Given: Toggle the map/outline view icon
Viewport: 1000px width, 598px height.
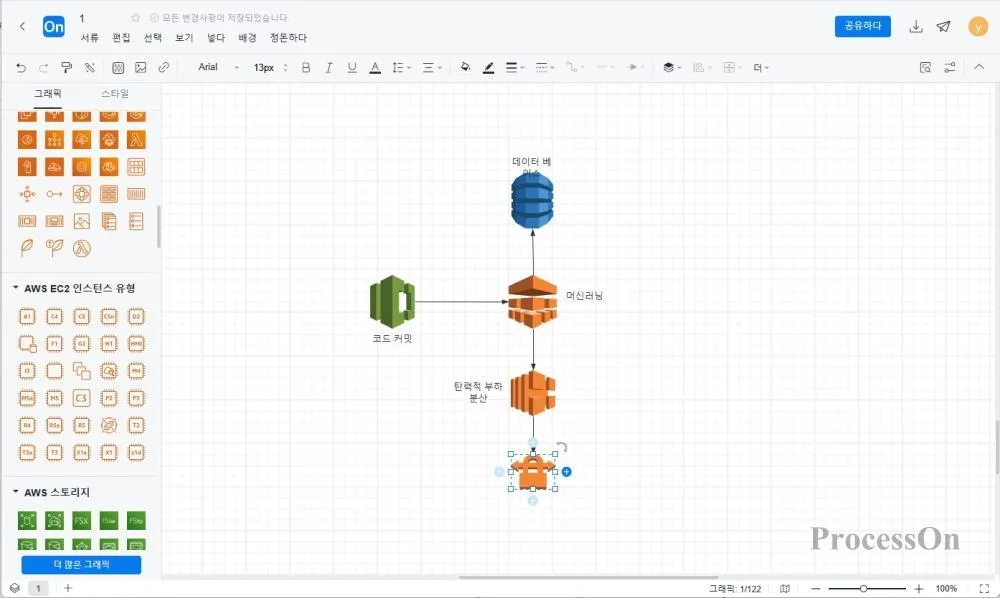Looking at the screenshot, I should [785, 588].
